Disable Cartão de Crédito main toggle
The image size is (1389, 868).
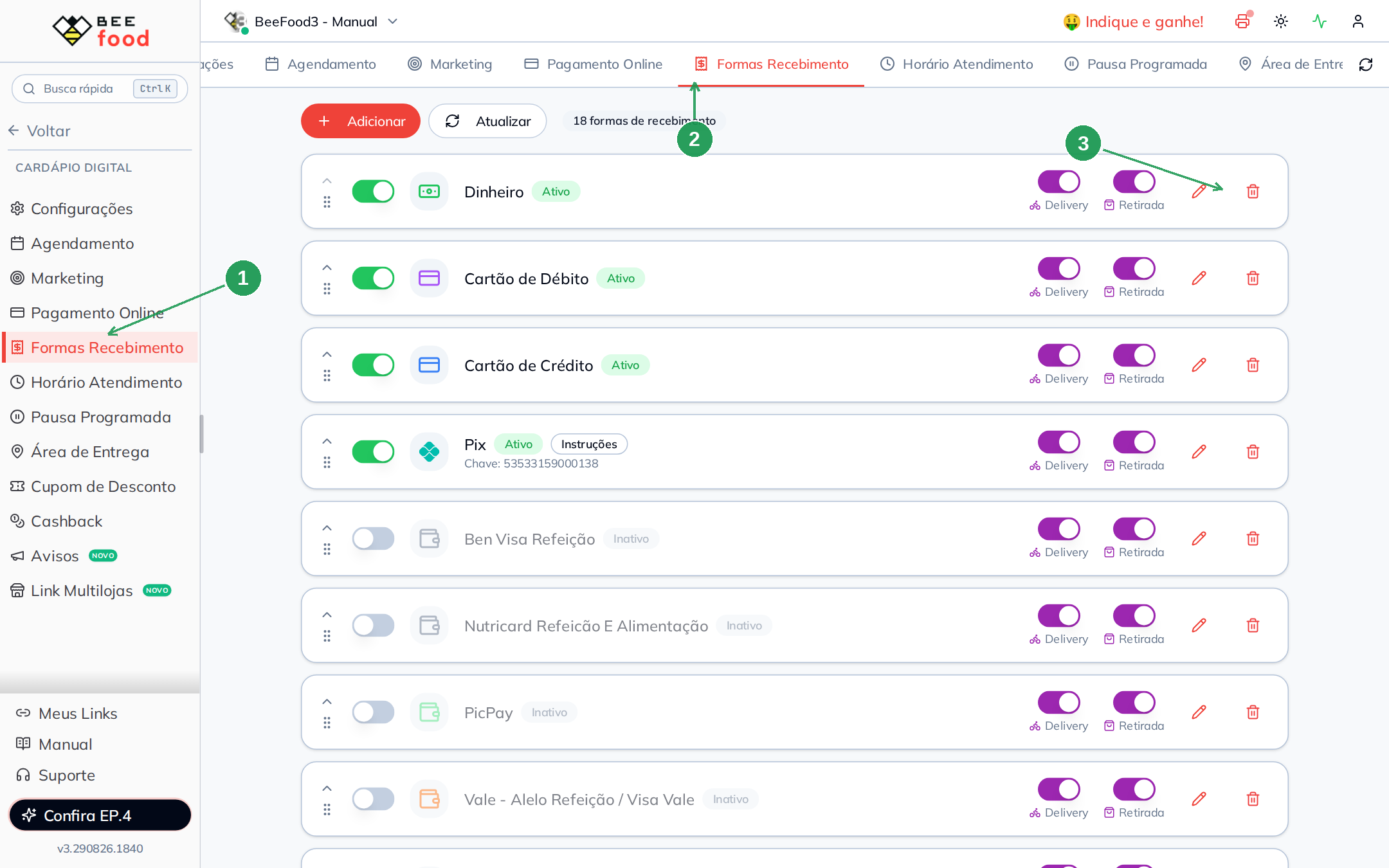coord(373,365)
